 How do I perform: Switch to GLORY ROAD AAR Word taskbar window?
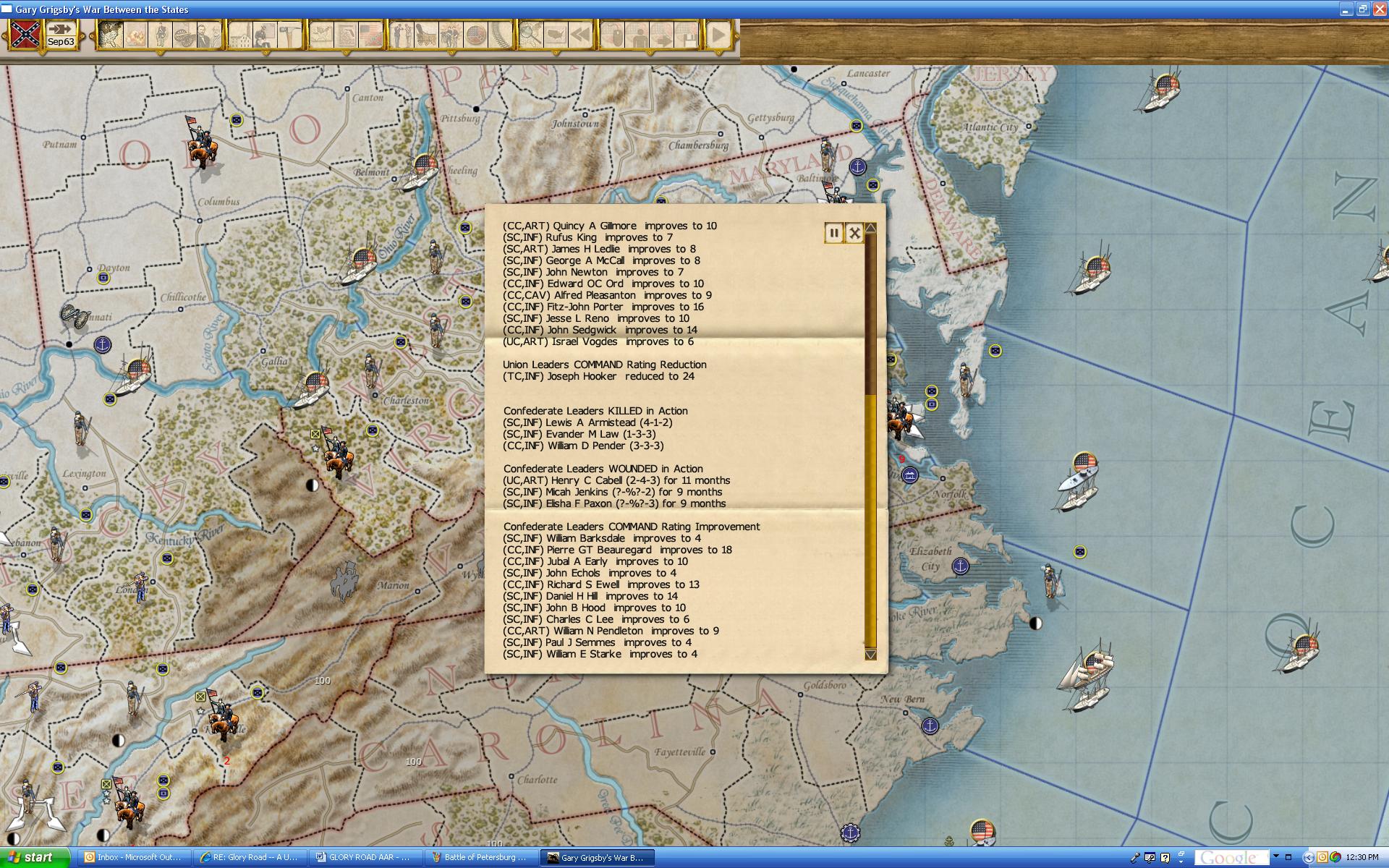pos(366,857)
